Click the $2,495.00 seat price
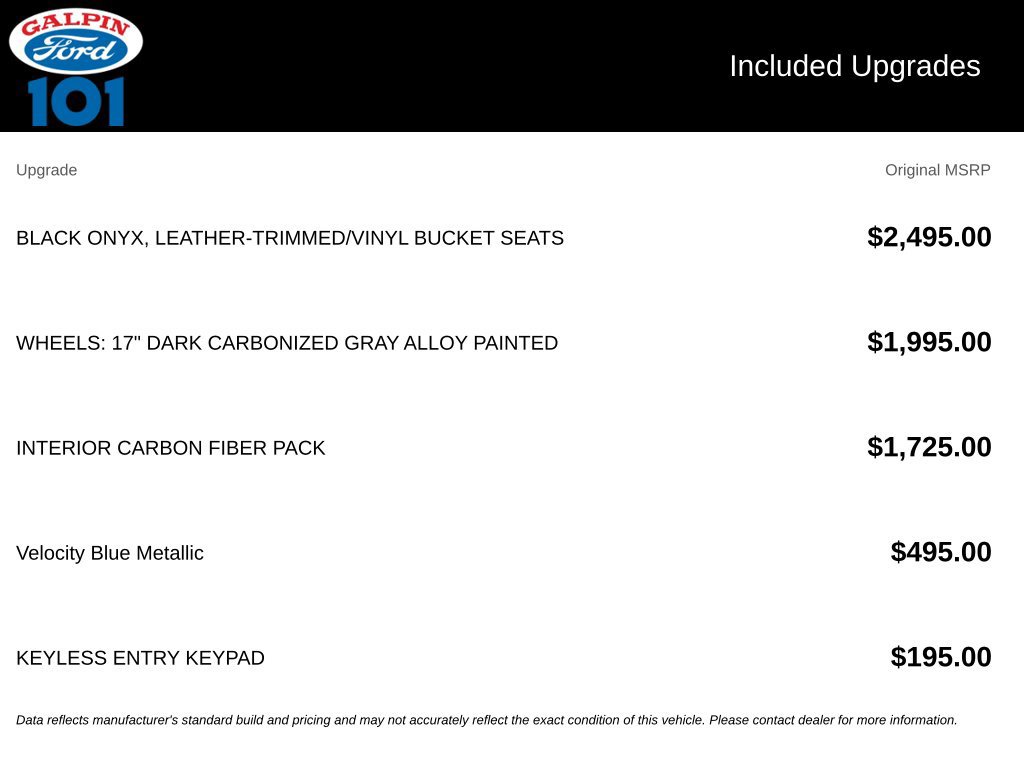The image size is (1024, 768). pos(929,237)
